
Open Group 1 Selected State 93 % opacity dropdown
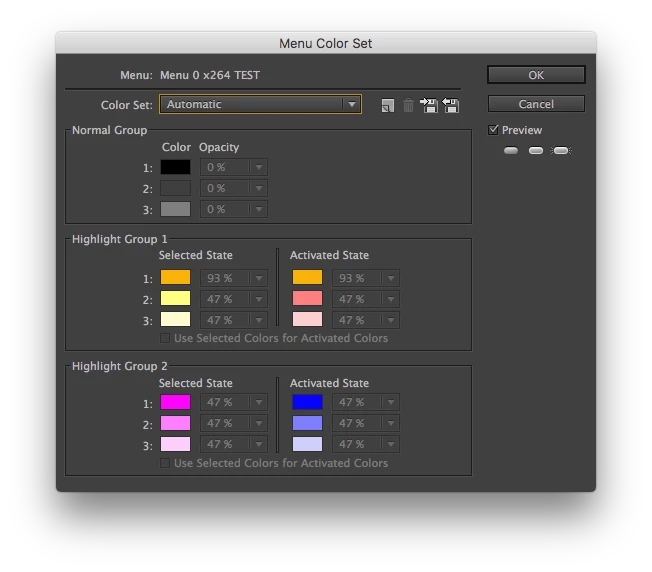(x=234, y=278)
